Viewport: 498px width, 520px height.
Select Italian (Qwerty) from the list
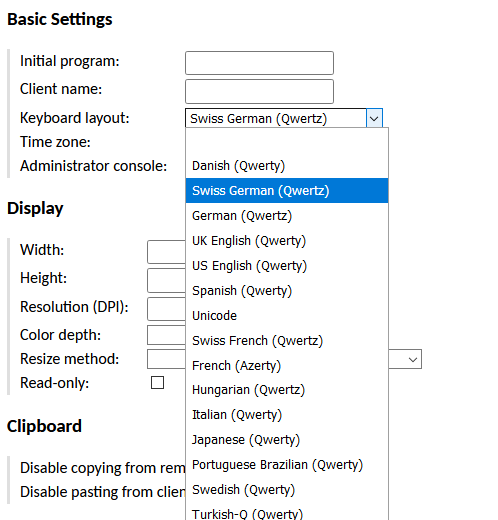tap(287, 415)
